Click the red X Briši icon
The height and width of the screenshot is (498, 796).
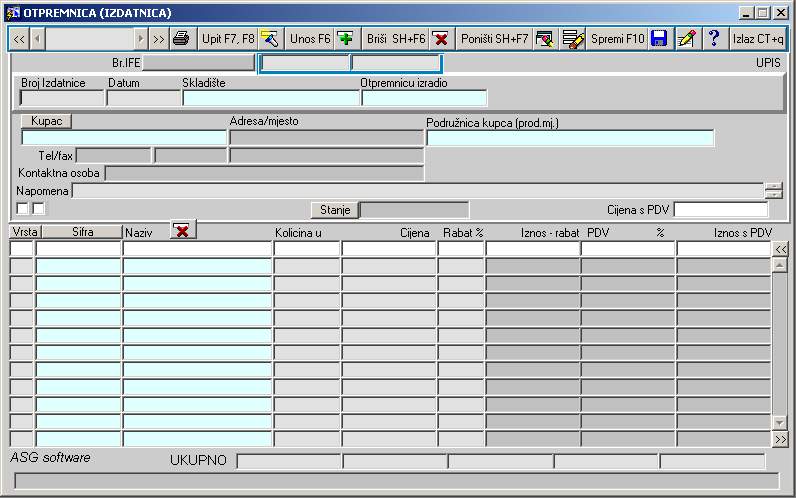click(440, 39)
